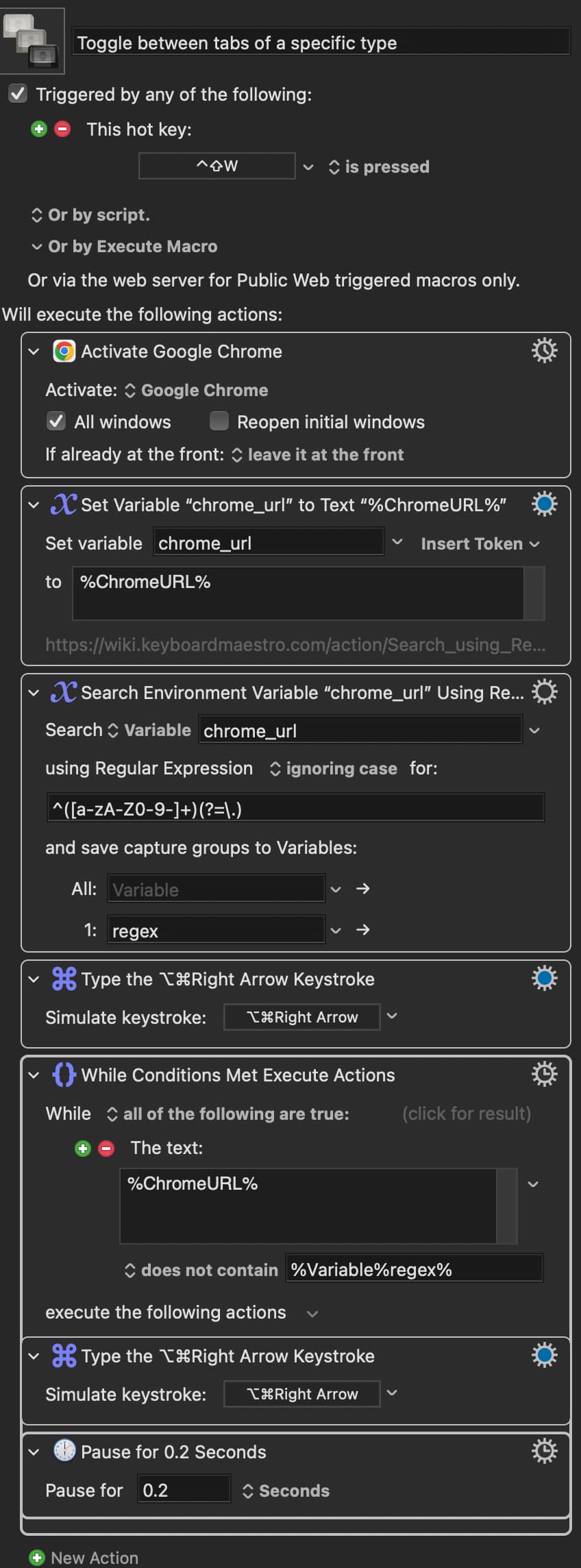Click the (click for result) button
The image size is (581, 1568).
click(466, 1114)
